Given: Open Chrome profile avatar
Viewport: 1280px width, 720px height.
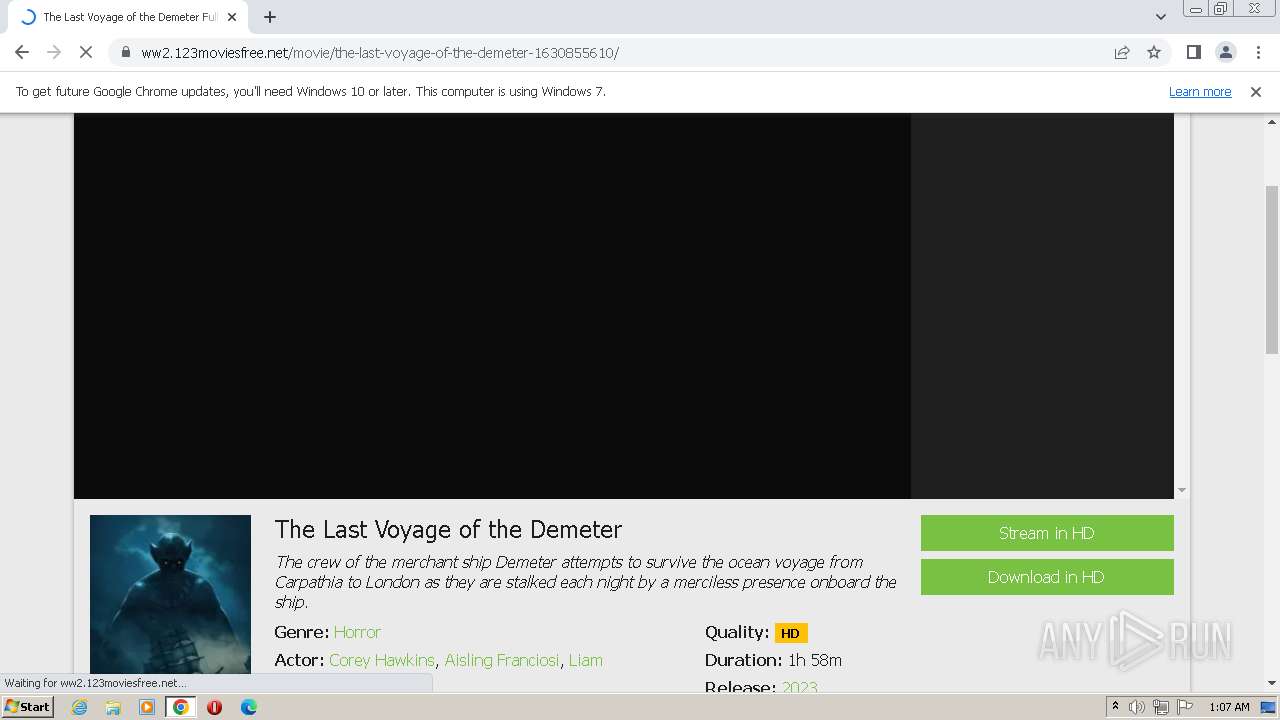Looking at the screenshot, I should 1225,52.
